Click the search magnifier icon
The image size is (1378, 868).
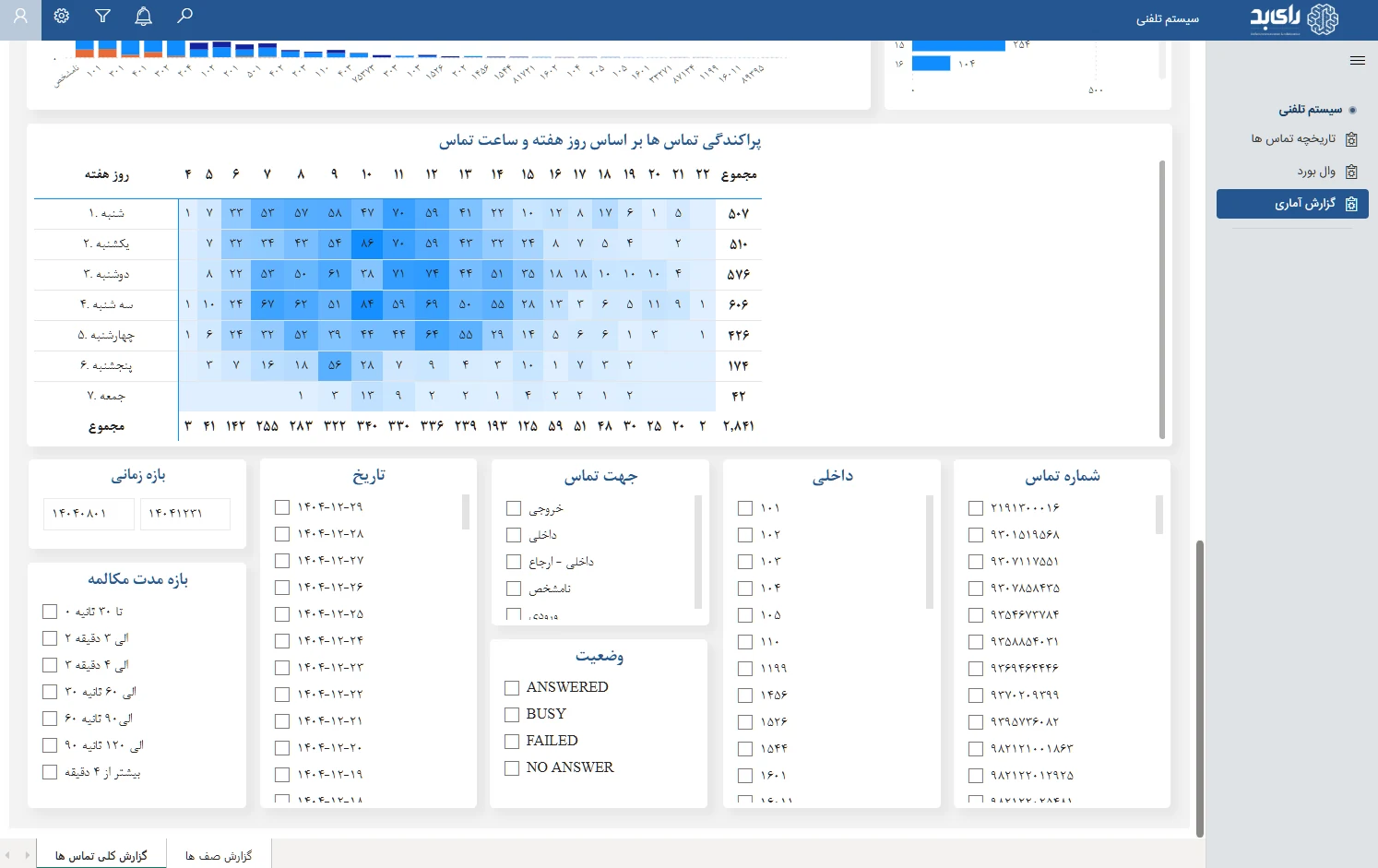click(184, 16)
